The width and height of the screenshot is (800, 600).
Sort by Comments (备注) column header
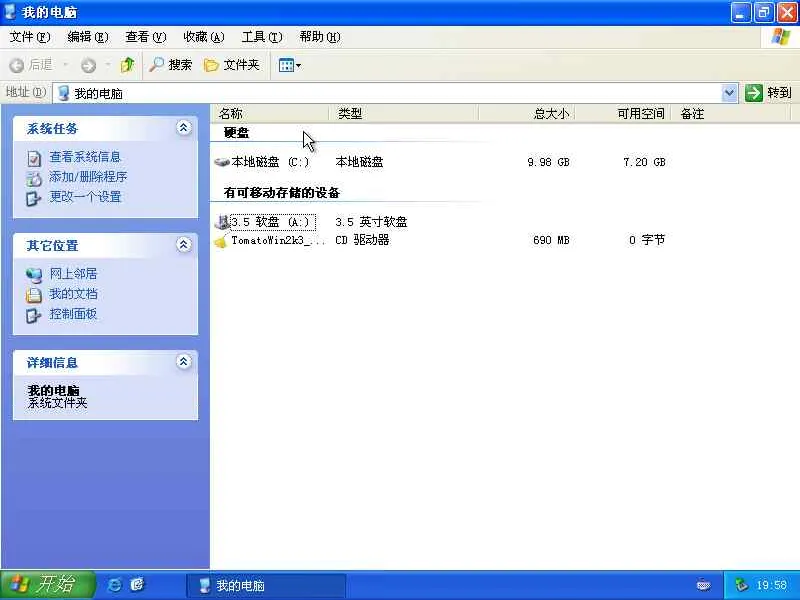point(731,113)
